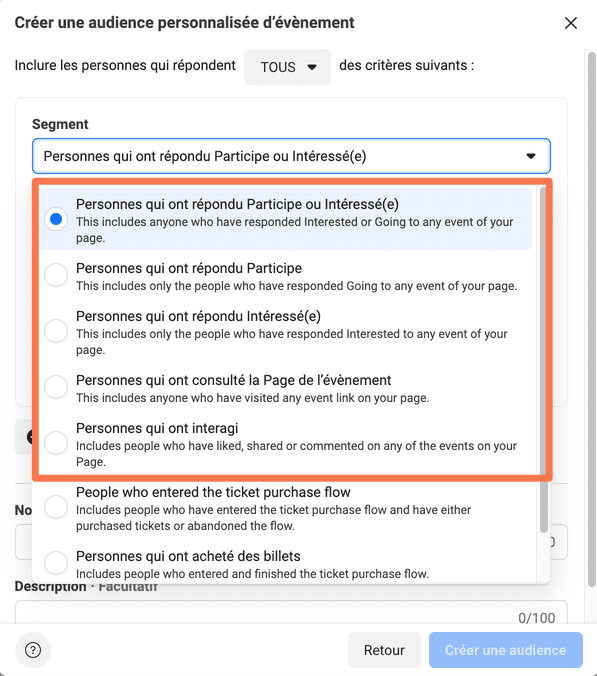Click the Retour button
The height and width of the screenshot is (676, 597).
(x=384, y=650)
